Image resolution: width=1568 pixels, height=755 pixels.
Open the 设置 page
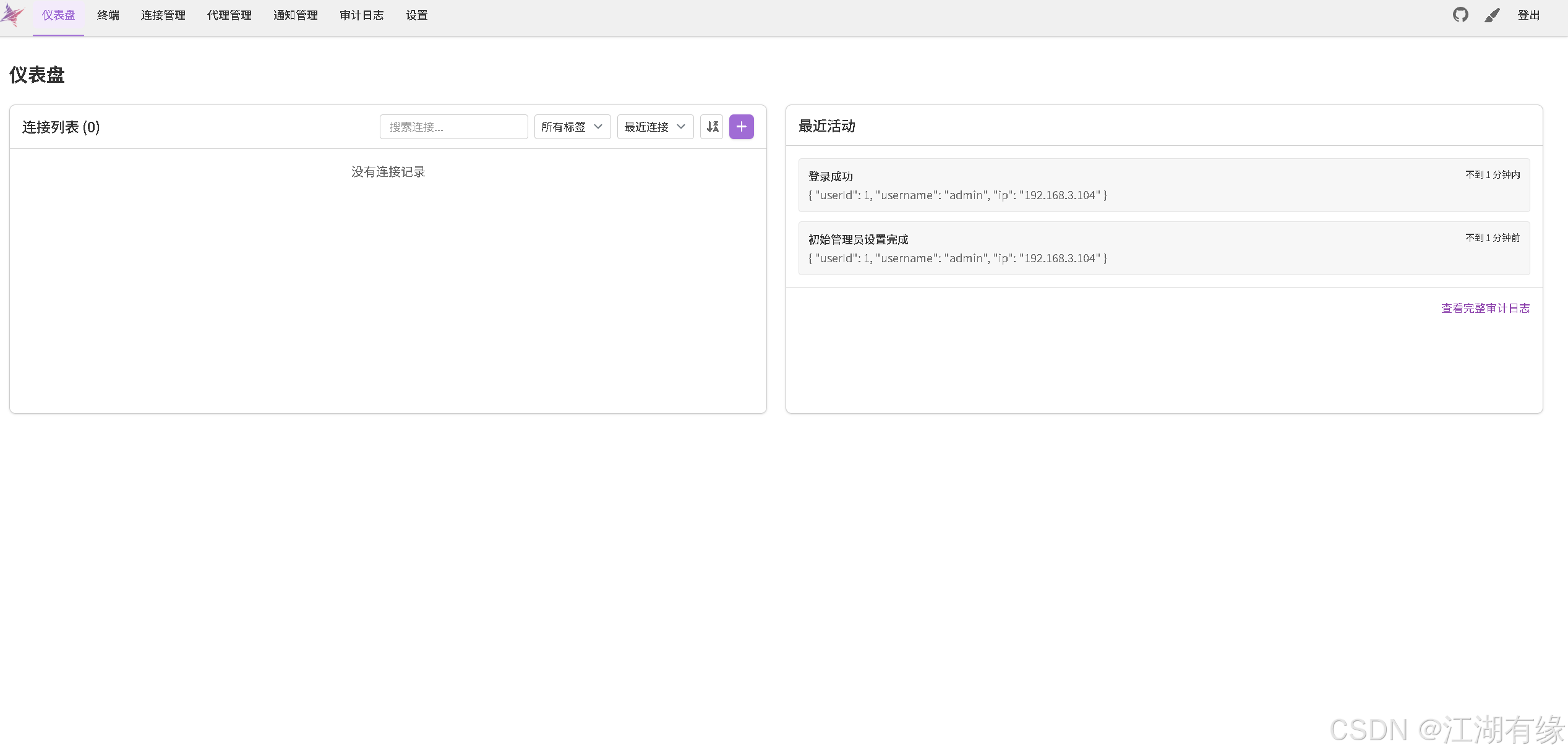pyautogui.click(x=416, y=15)
